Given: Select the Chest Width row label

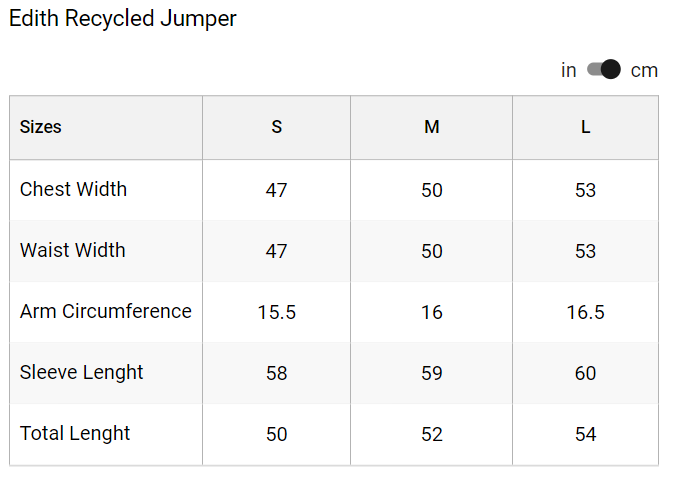Looking at the screenshot, I should (x=73, y=189).
